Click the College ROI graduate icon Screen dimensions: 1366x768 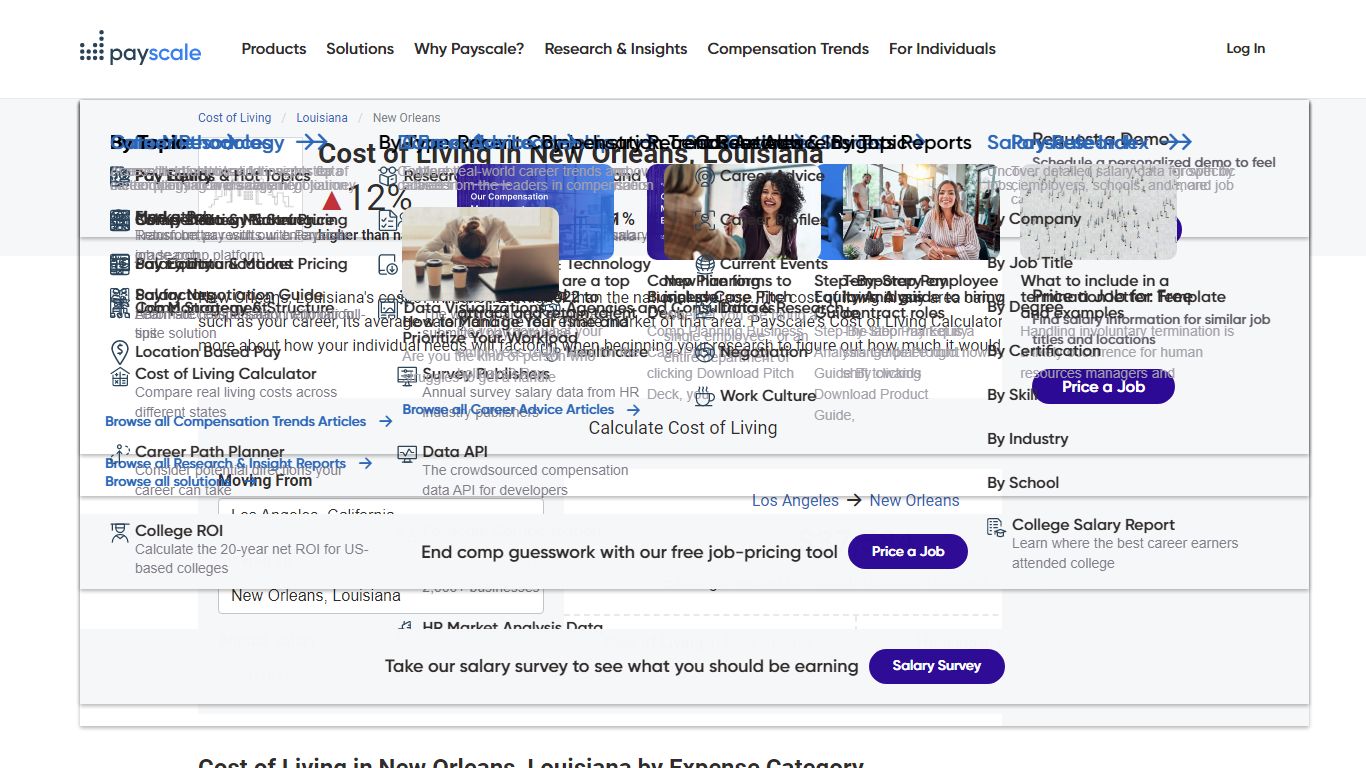[120, 532]
